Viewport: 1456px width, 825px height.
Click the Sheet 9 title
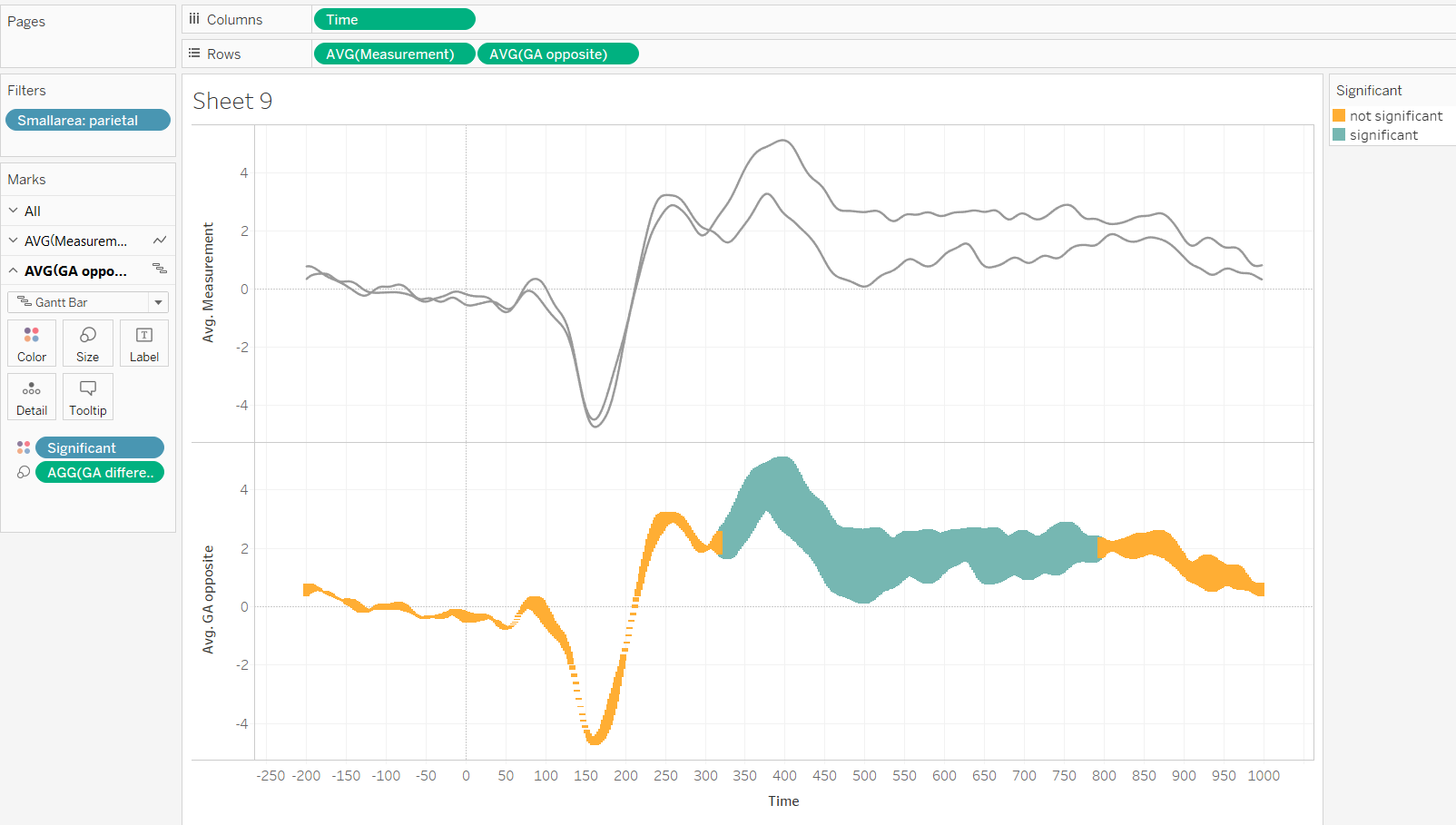(232, 101)
